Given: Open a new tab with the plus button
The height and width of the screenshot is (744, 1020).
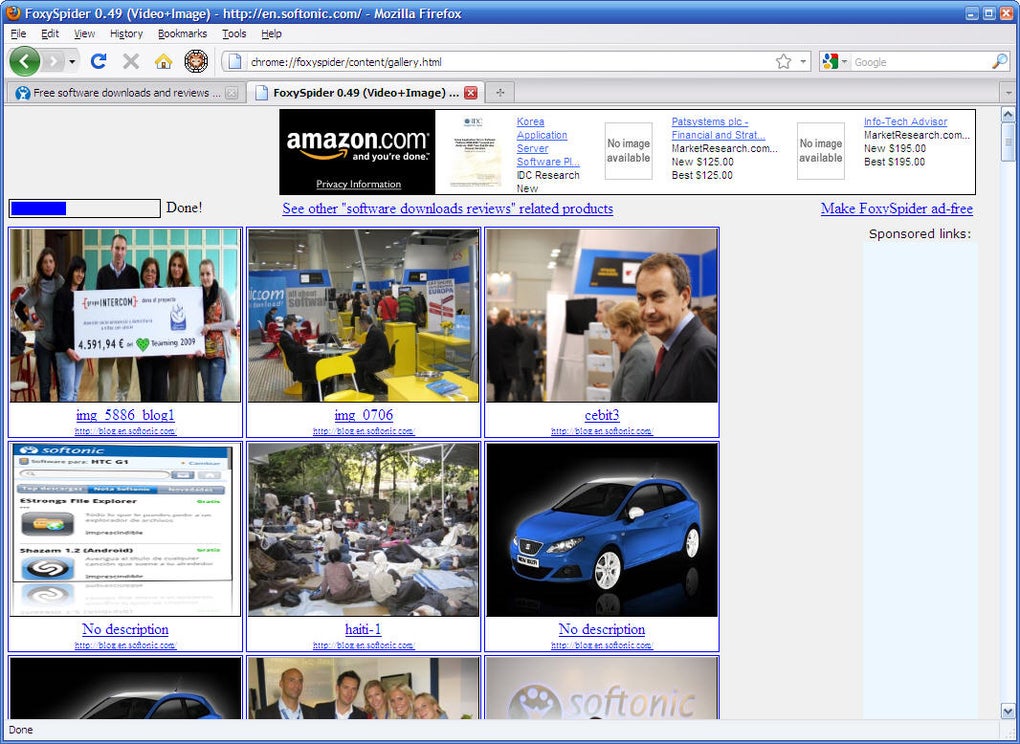Looking at the screenshot, I should pos(500,93).
